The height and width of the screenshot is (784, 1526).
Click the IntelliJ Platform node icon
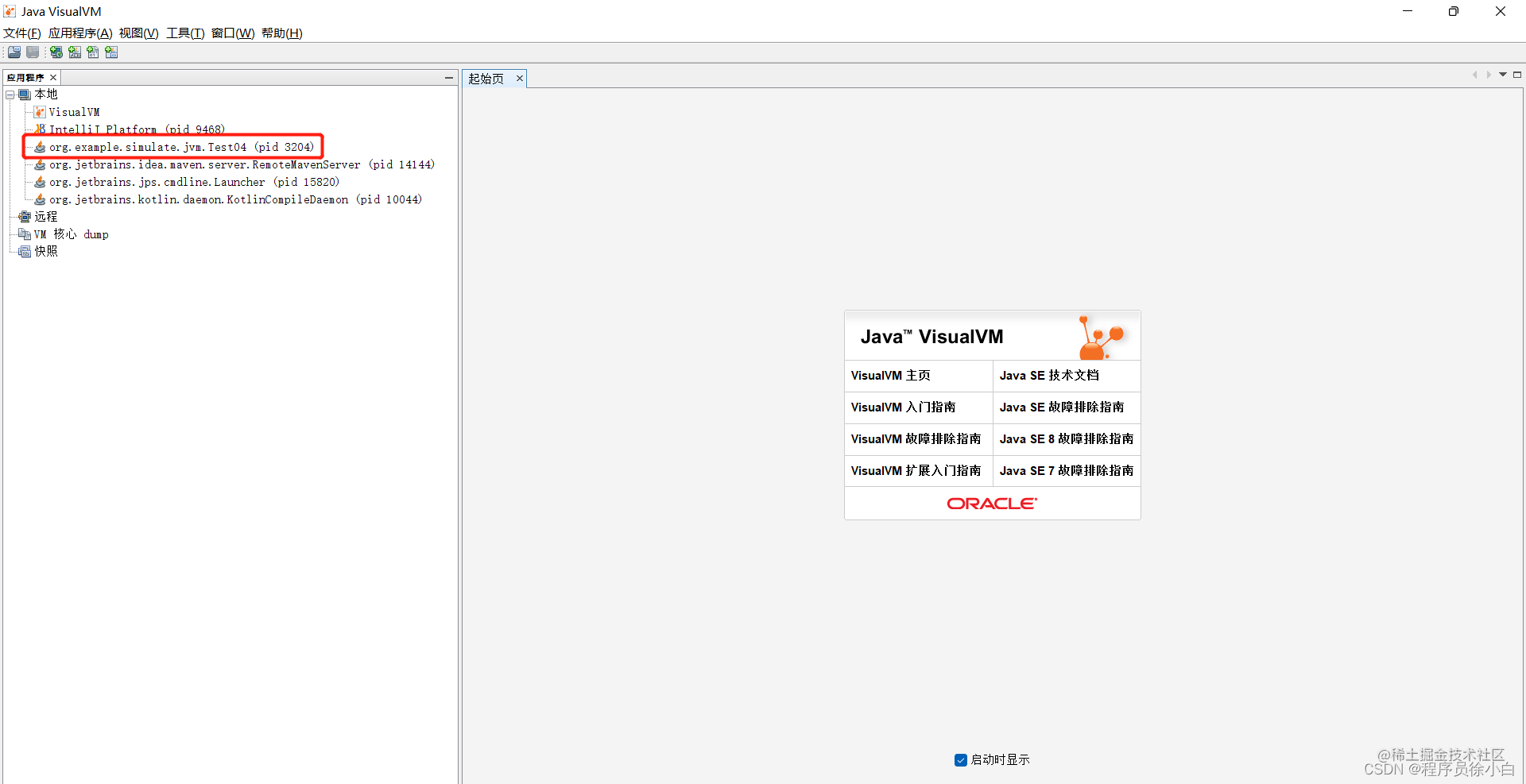tap(40, 129)
